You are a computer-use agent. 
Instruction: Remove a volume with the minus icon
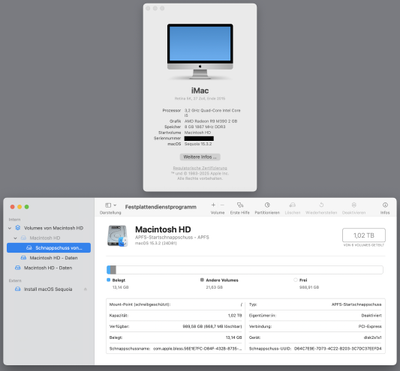click(222, 205)
